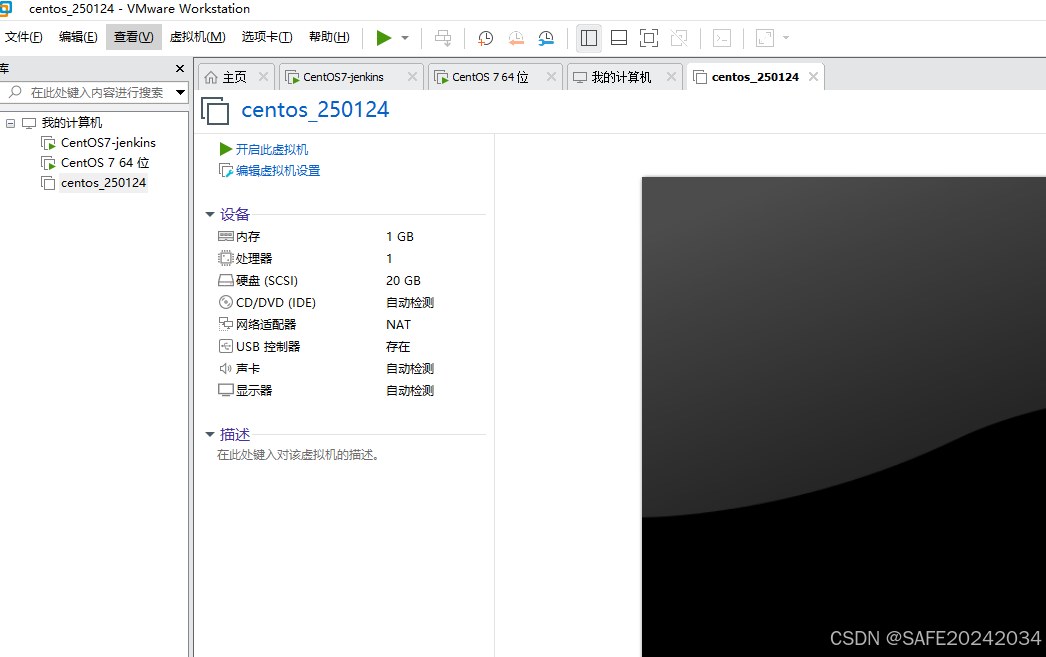Screen dimensions: 1046x657
Task: Open the 虚拟机(M) menu
Action: click(x=197, y=37)
